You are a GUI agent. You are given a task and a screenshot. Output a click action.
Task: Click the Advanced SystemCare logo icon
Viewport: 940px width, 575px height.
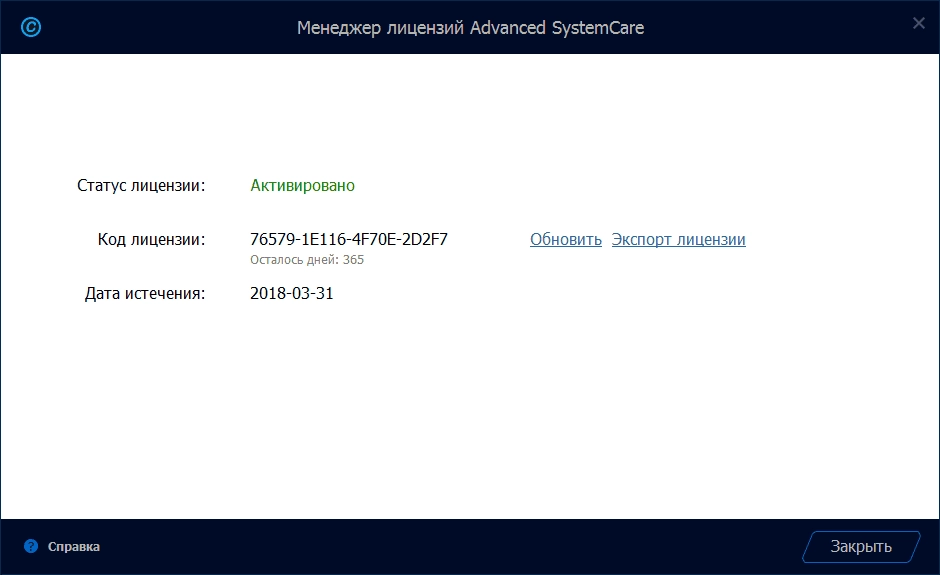(x=31, y=27)
